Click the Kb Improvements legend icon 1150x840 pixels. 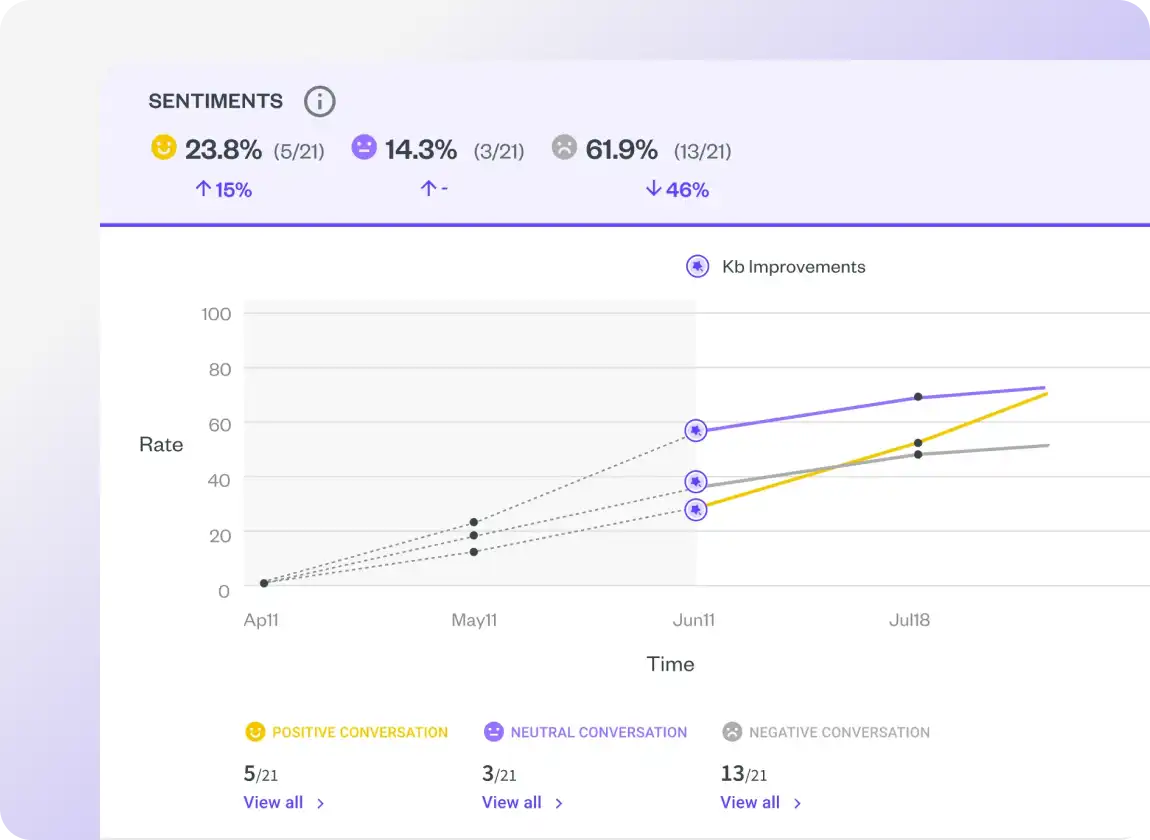click(x=697, y=267)
